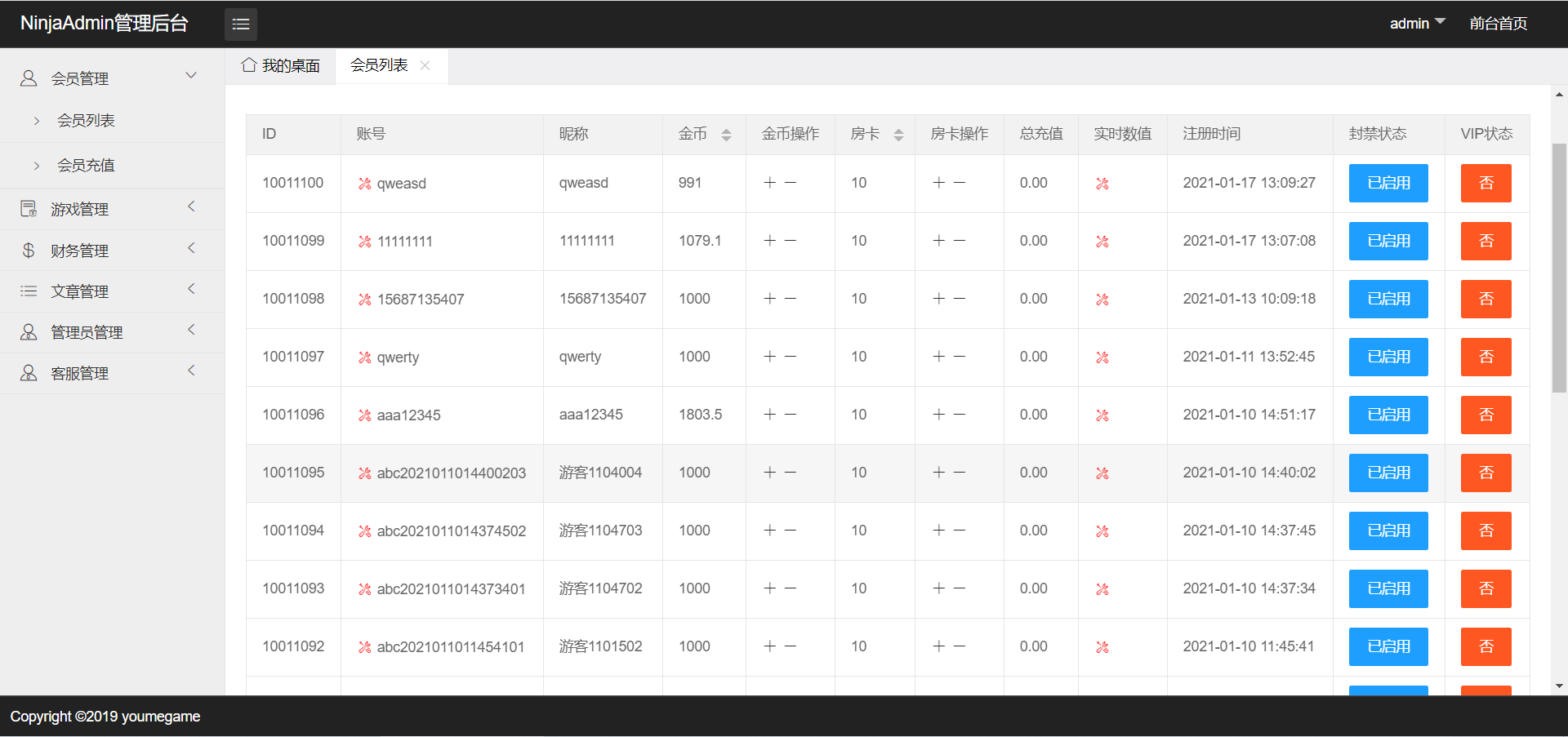Click the member management person icon in sidebar
The height and width of the screenshot is (737, 1568).
(x=29, y=78)
